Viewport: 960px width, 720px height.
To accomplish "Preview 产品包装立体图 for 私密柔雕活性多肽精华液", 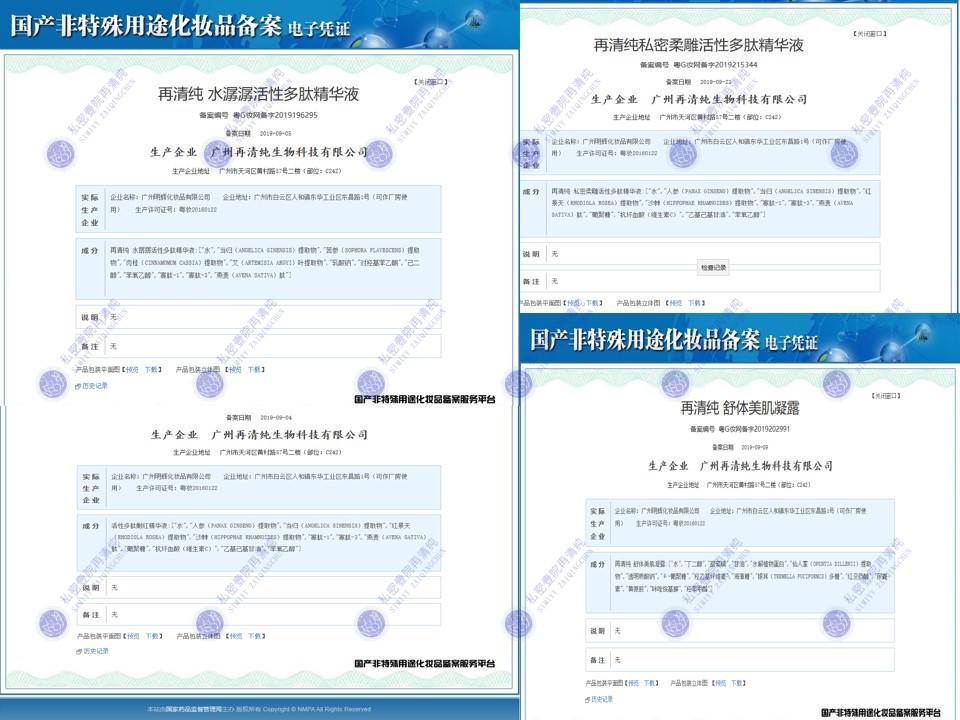I will (x=676, y=303).
